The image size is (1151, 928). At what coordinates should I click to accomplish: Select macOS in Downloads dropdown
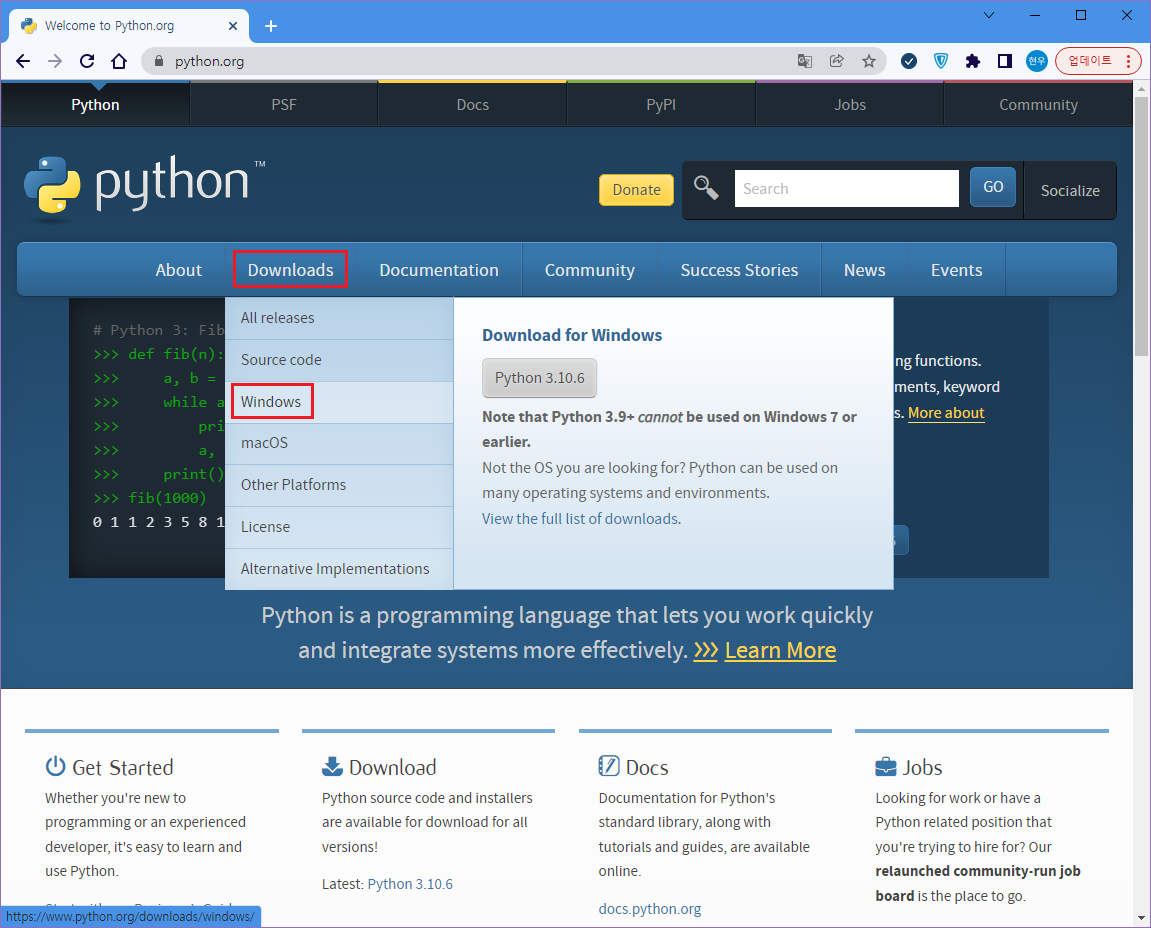tap(339, 443)
